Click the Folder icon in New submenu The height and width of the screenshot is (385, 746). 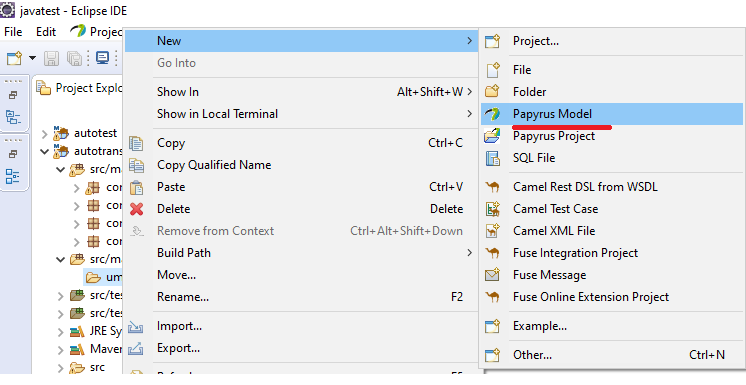492,91
